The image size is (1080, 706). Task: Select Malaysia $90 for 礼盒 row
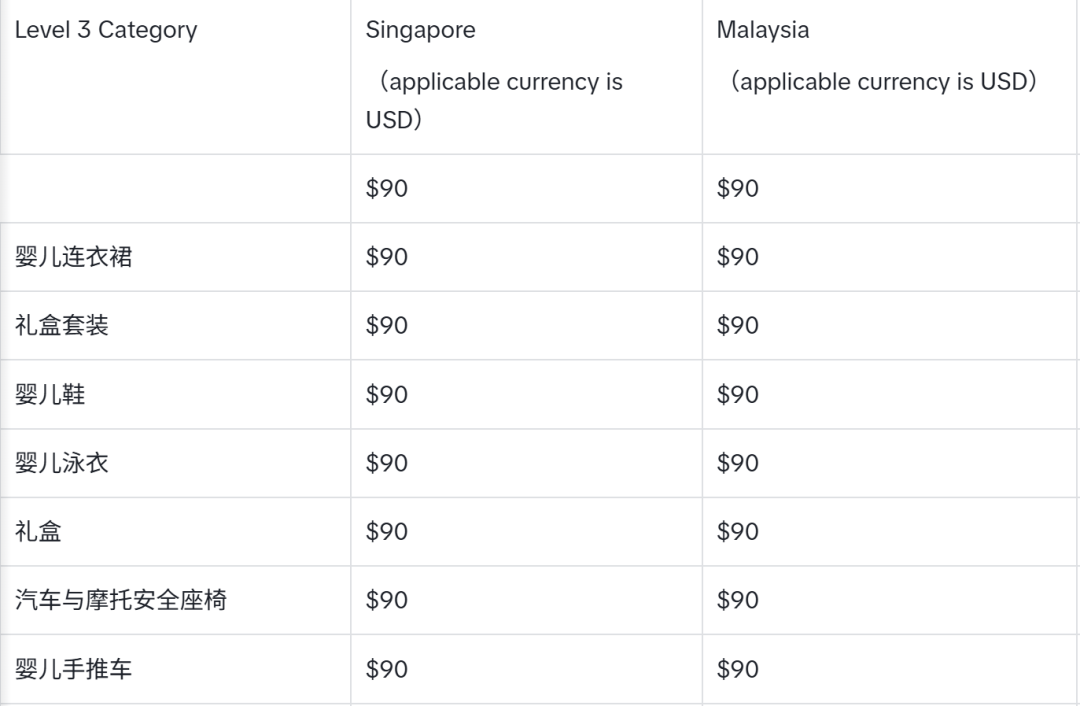tap(738, 531)
